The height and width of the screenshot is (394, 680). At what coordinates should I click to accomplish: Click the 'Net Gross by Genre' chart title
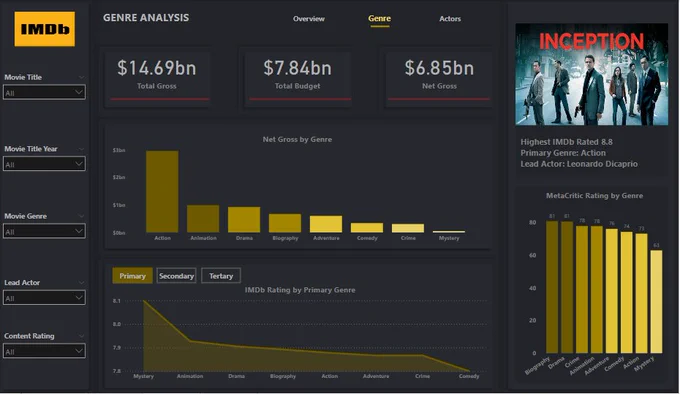pyautogui.click(x=298, y=140)
